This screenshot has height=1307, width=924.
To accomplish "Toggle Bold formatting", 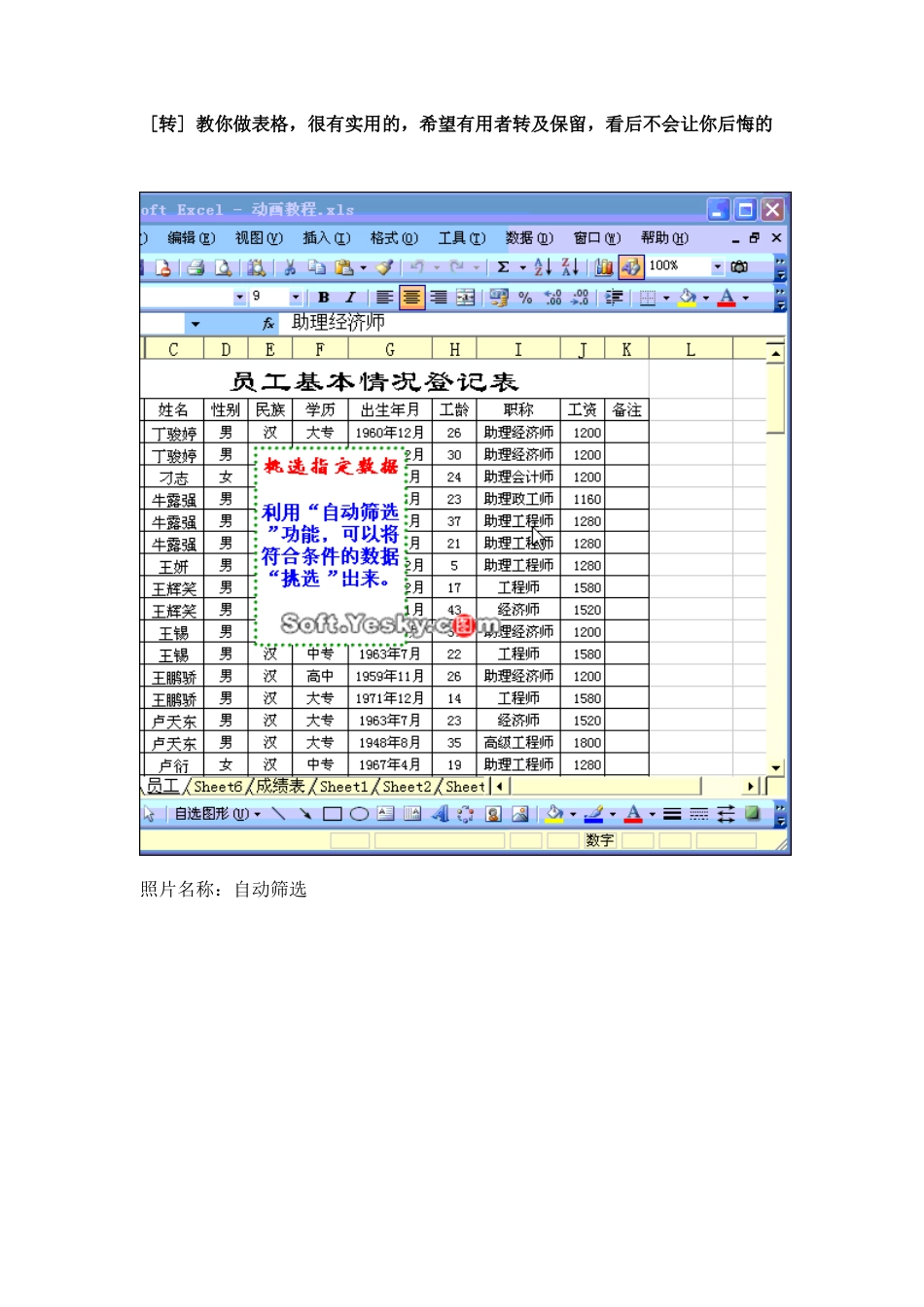I will [324, 298].
